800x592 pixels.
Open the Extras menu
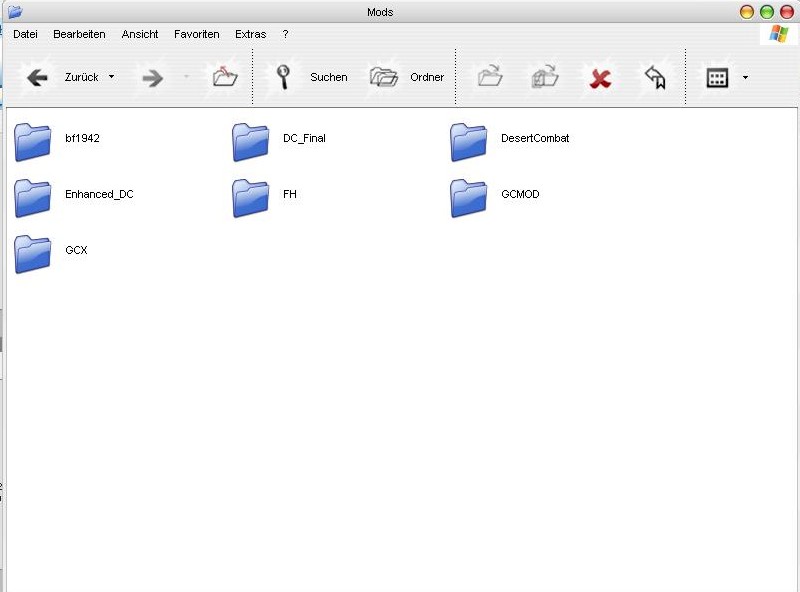(x=251, y=34)
